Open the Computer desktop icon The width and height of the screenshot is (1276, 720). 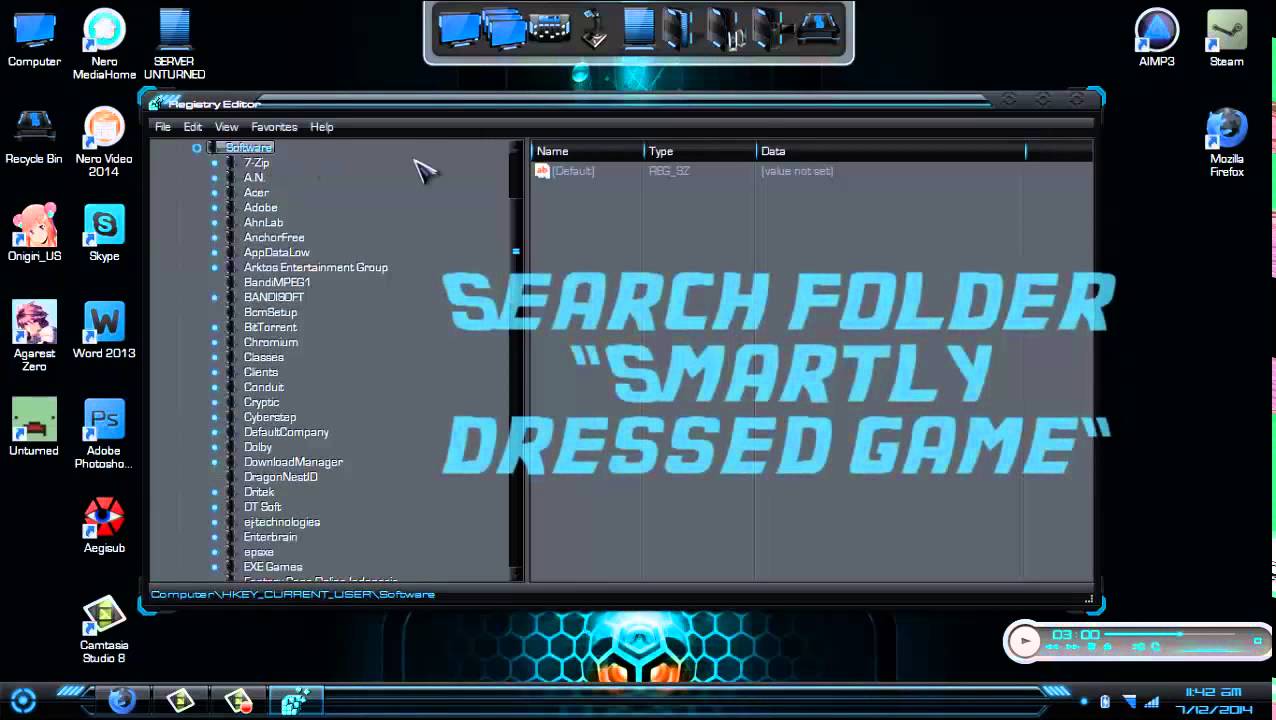(x=34, y=38)
